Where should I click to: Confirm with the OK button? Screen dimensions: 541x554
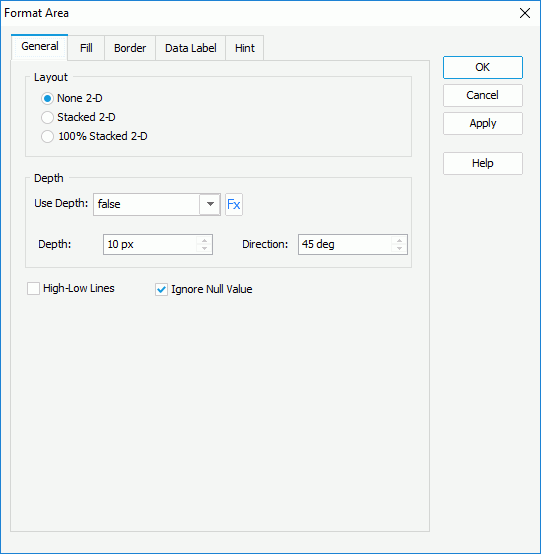pyautogui.click(x=483, y=67)
